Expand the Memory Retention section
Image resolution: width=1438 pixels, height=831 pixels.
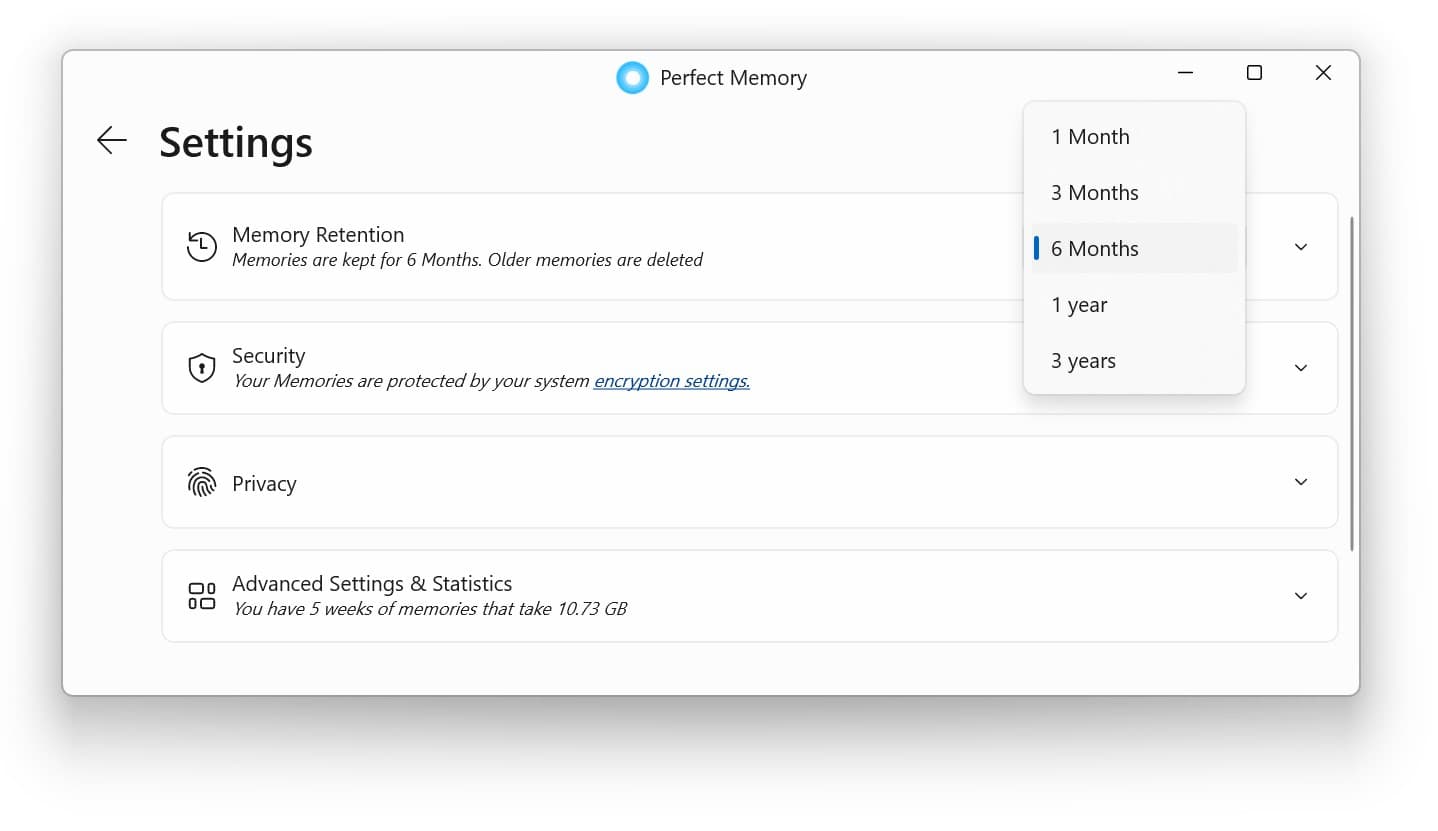(x=1301, y=246)
